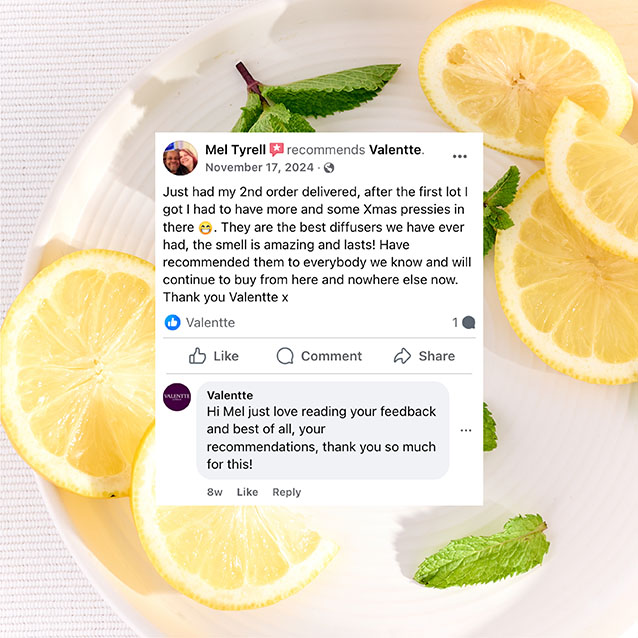Open the comment options three-dot menu
This screenshot has height=638, width=638.
point(466,430)
